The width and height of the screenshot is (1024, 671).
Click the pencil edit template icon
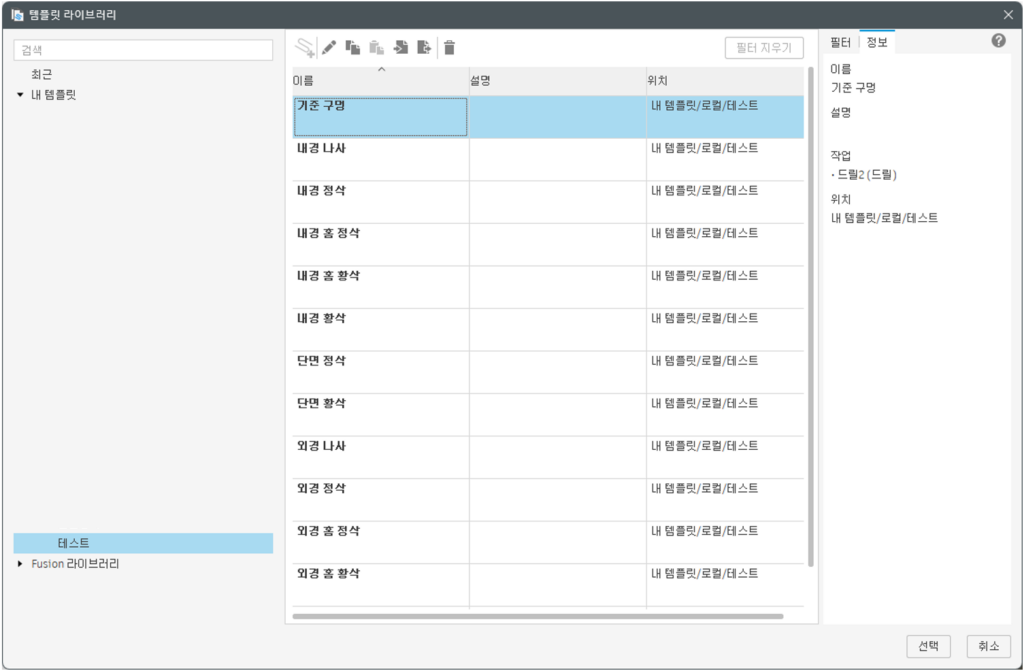pos(329,47)
